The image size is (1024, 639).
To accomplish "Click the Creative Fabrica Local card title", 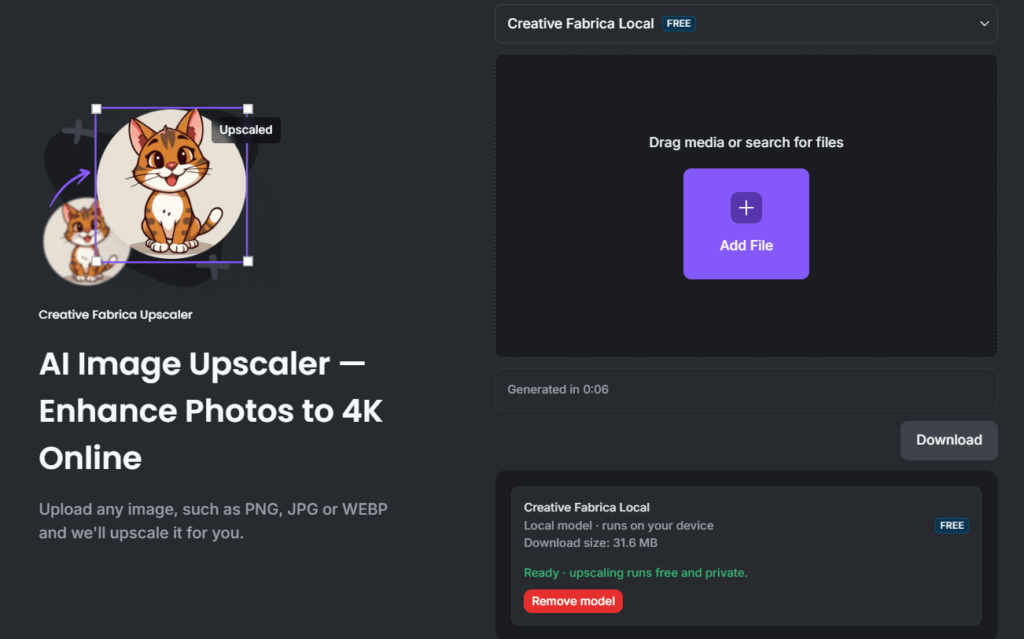I will (x=586, y=508).
